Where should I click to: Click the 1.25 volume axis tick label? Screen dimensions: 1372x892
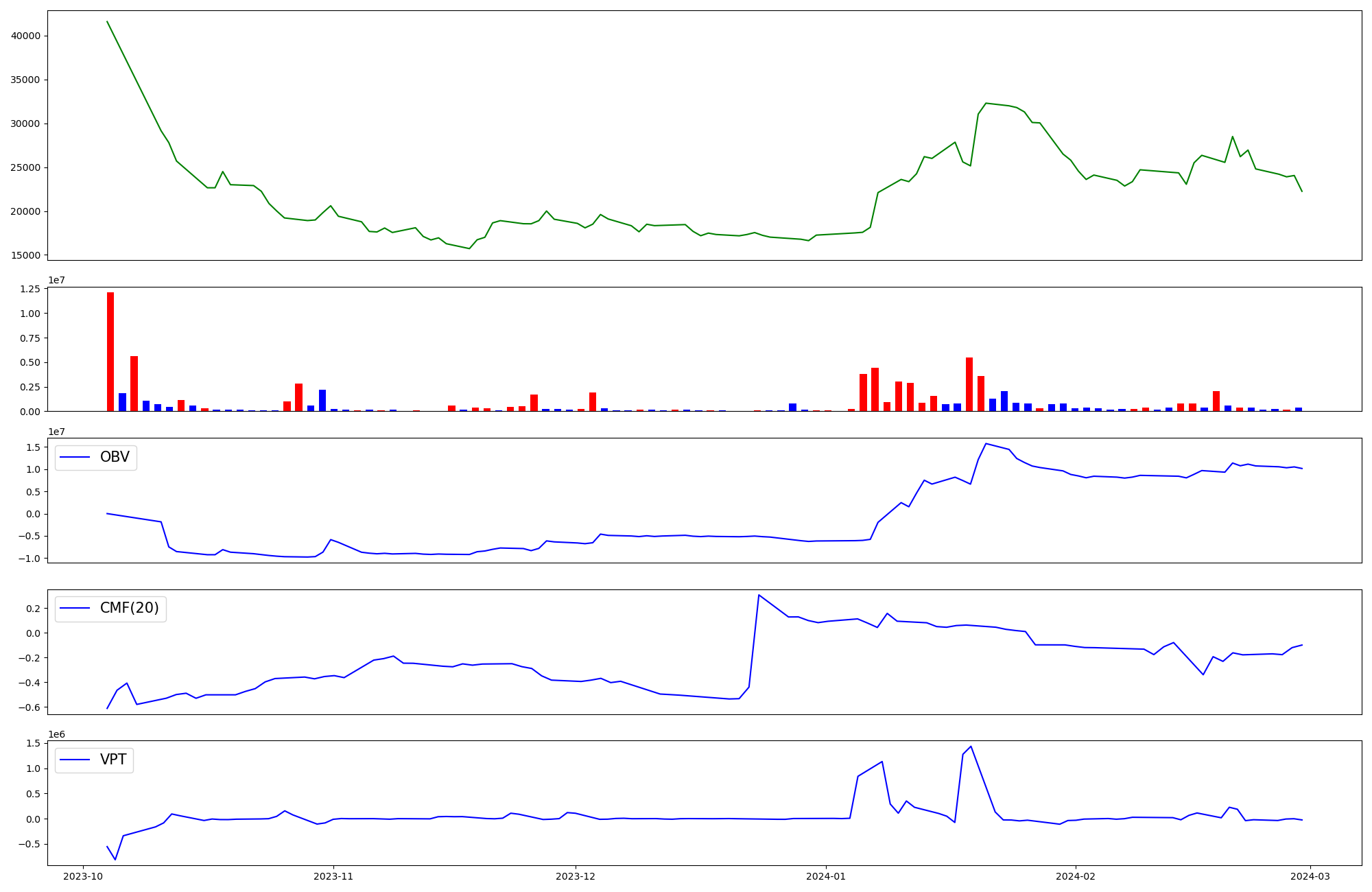30,289
